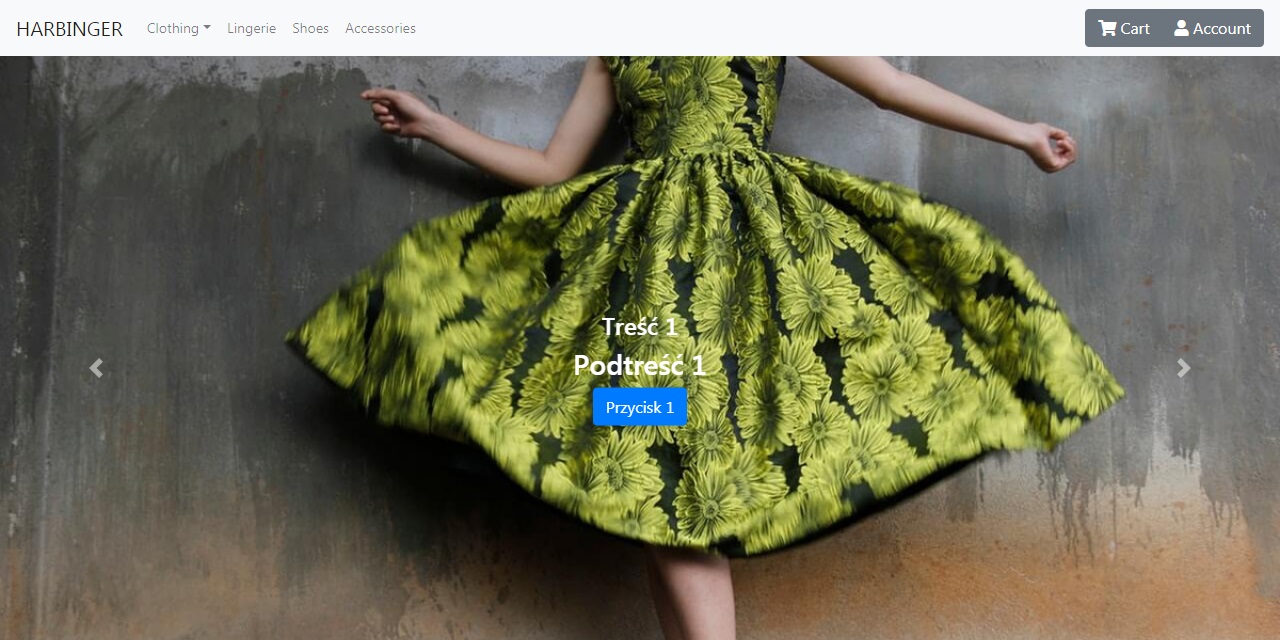
Task: Click the Account text label
Action: tap(1221, 28)
